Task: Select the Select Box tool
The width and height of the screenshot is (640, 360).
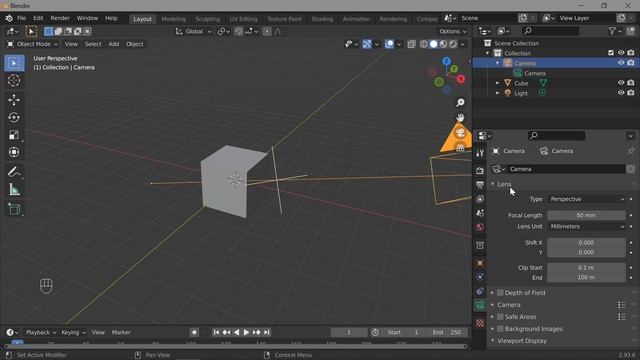Action: tap(14, 63)
